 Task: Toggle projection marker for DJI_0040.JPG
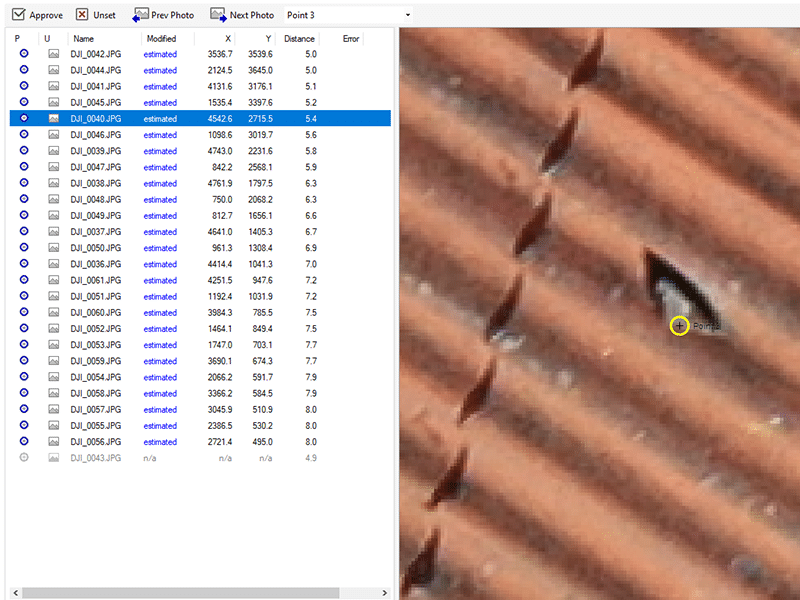[24, 118]
